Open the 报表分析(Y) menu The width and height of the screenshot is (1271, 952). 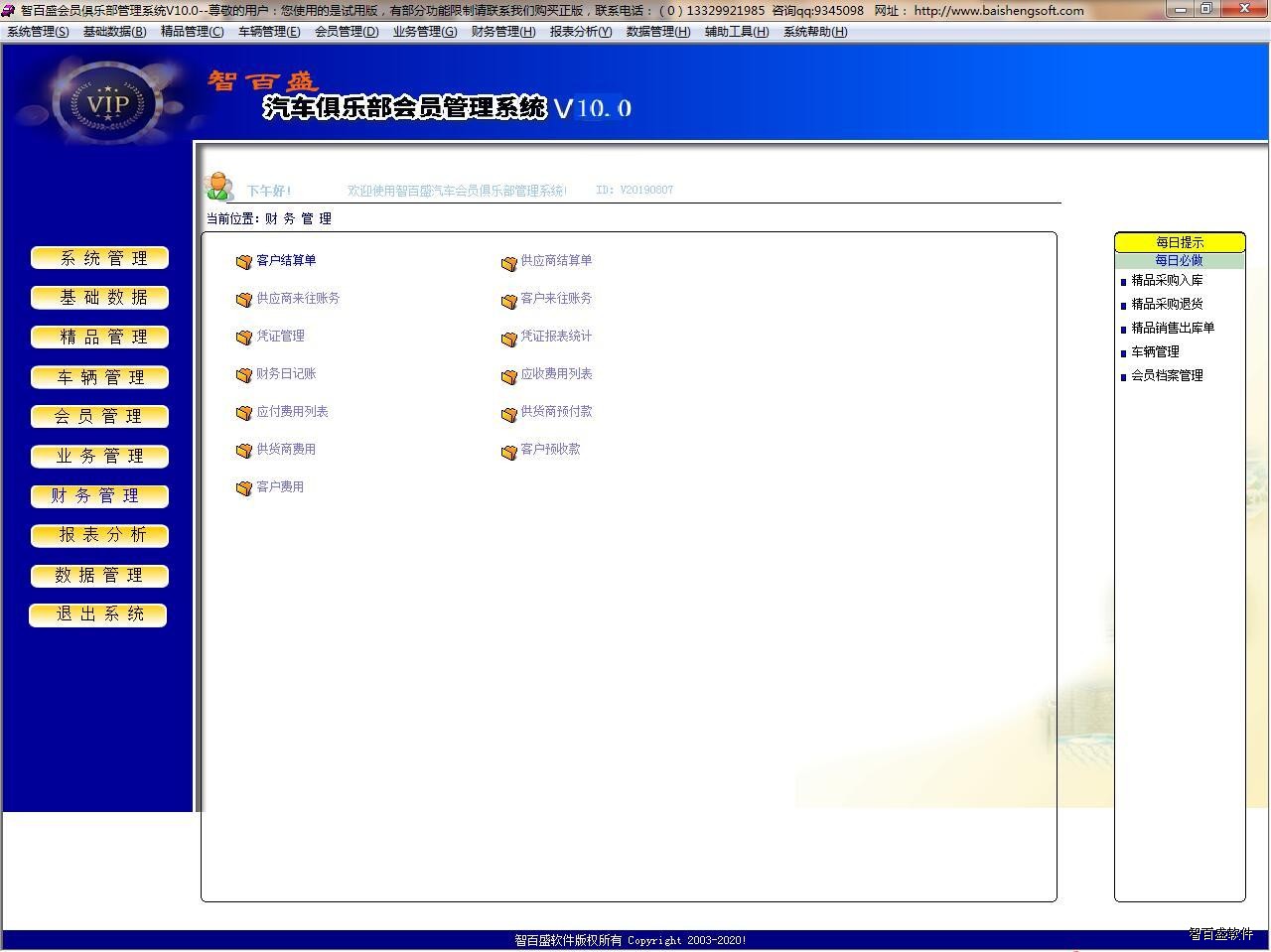click(x=581, y=32)
